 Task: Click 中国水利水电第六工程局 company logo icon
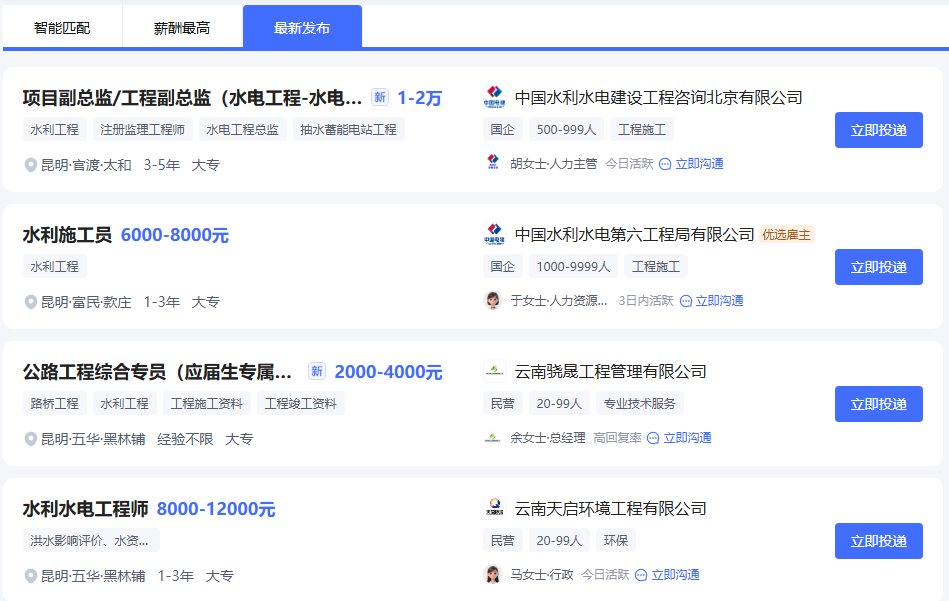tap(494, 235)
